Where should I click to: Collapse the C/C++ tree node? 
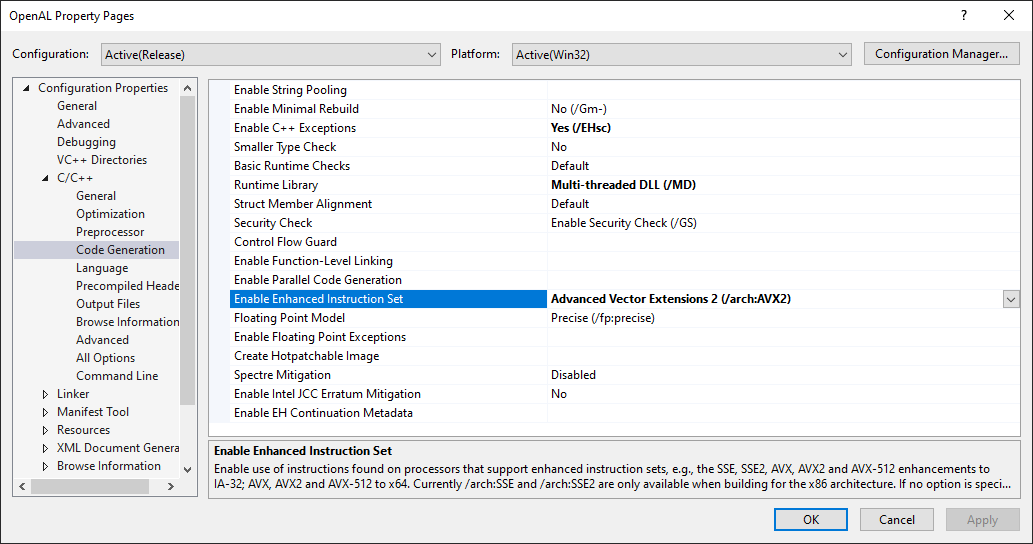(45, 178)
